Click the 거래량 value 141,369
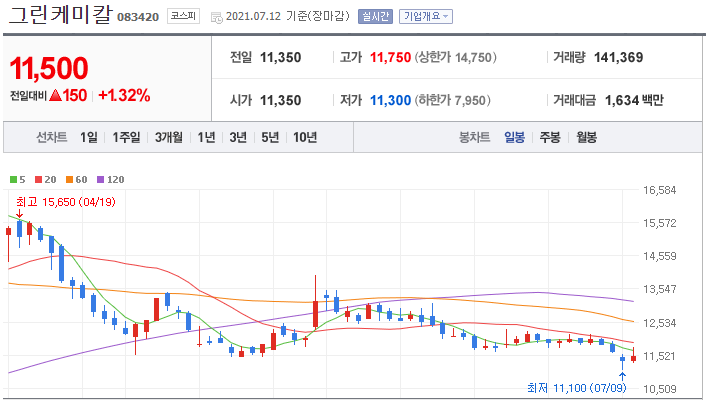Screen dimensions: 706x400 [618, 57]
